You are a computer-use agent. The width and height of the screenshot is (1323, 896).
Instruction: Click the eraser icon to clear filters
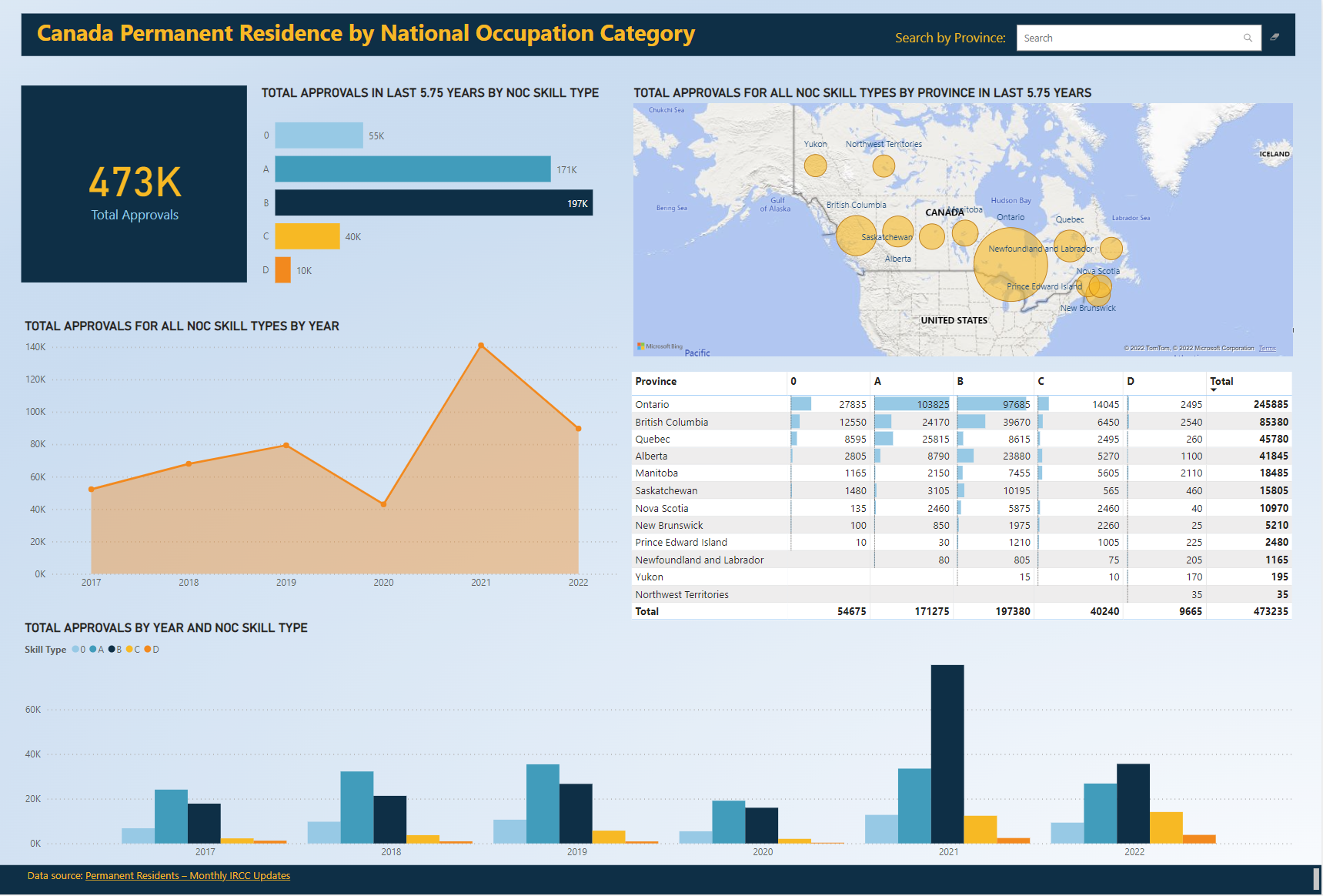(1275, 36)
